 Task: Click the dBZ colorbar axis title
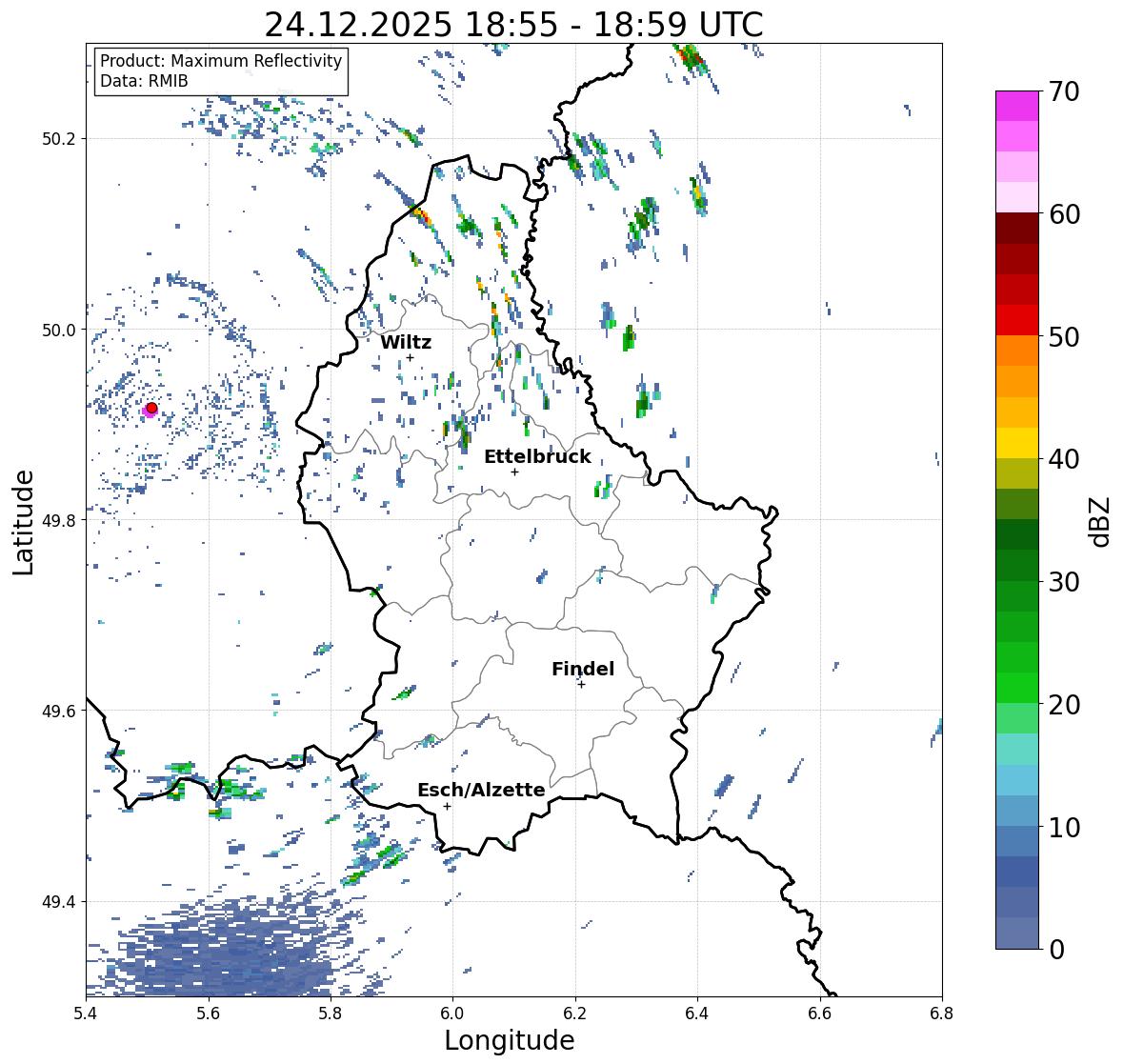point(1101,521)
